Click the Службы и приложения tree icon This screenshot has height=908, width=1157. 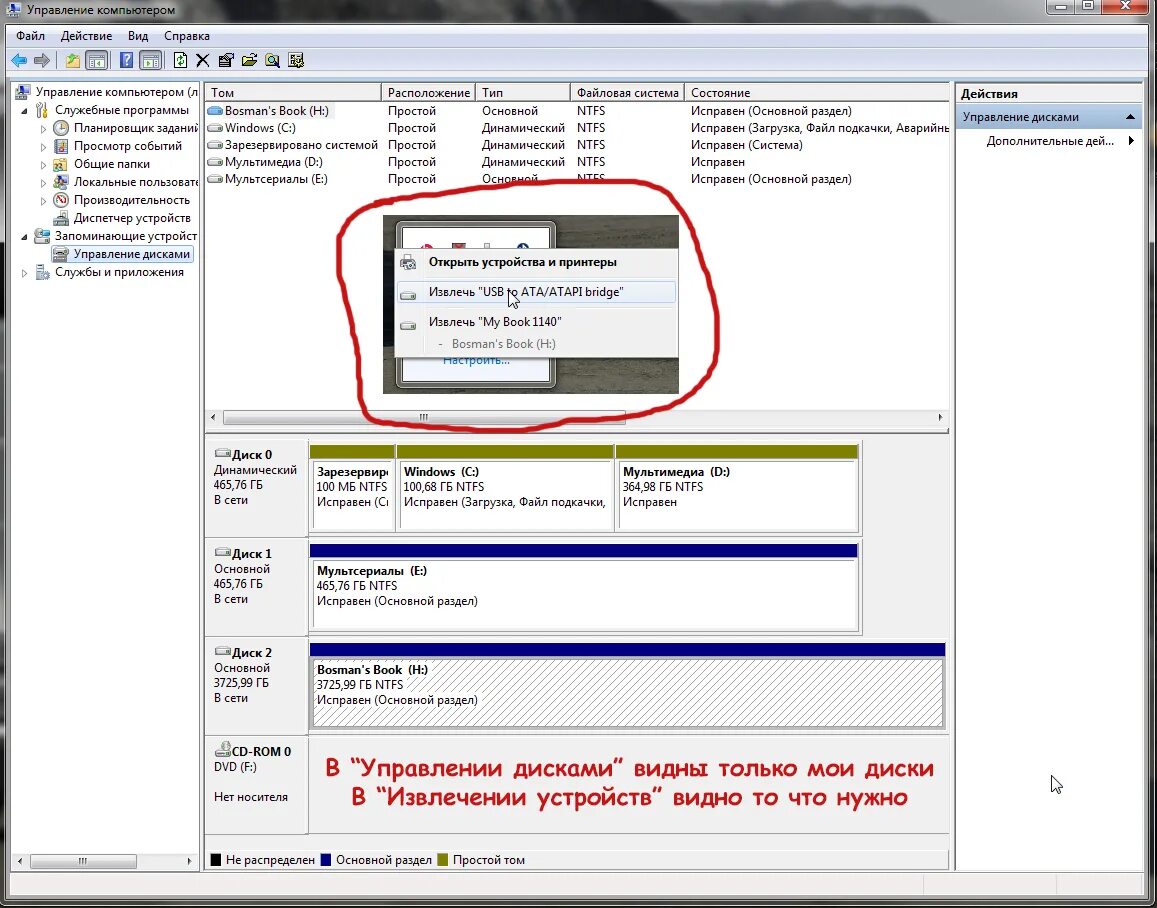[x=43, y=272]
